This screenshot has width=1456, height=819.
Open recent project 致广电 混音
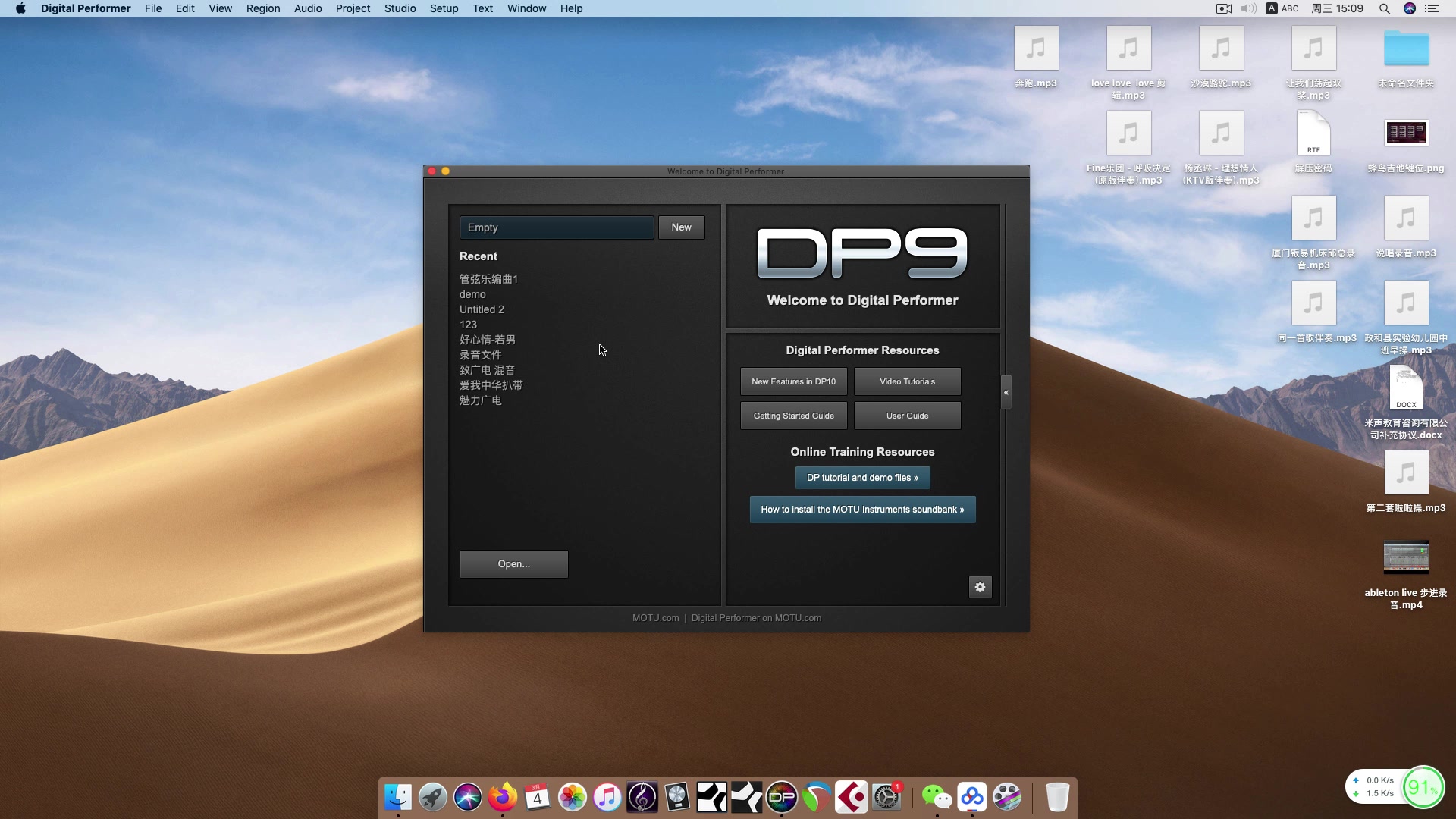tap(487, 370)
